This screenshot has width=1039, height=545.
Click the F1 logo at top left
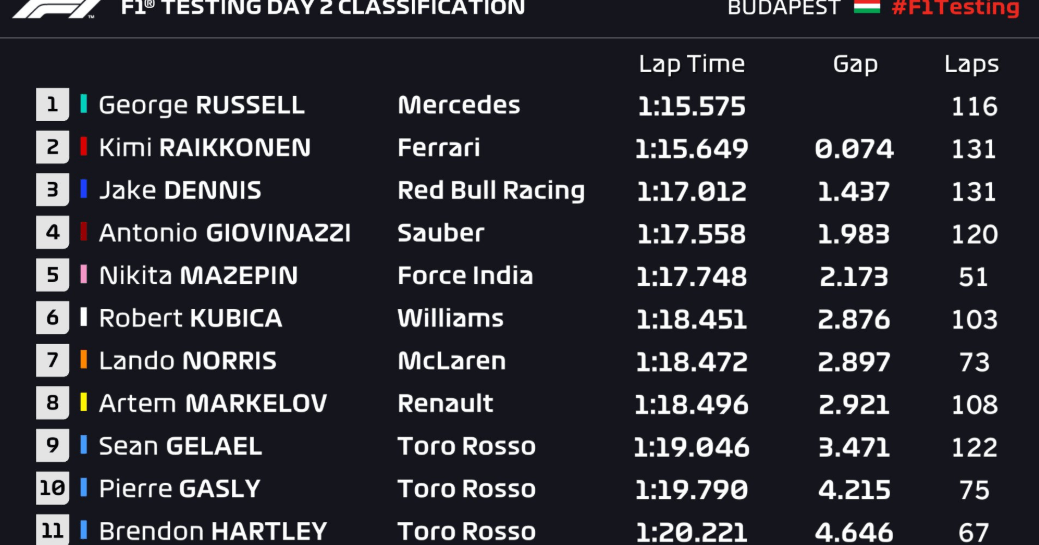(58, 8)
